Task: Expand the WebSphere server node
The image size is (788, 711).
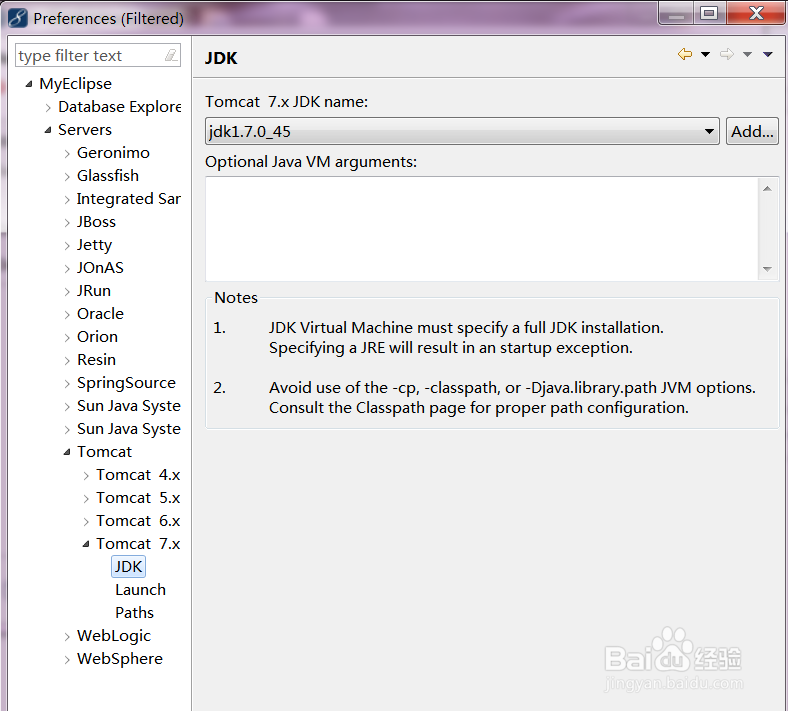Action: pos(67,660)
